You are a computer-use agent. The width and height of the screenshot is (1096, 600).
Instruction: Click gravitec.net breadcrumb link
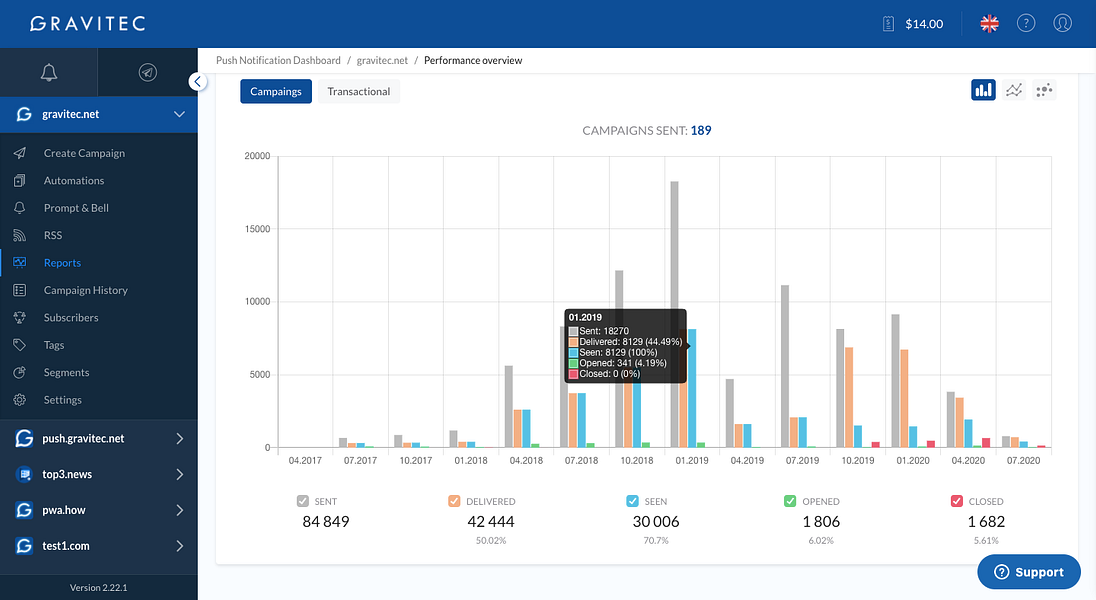[382, 60]
